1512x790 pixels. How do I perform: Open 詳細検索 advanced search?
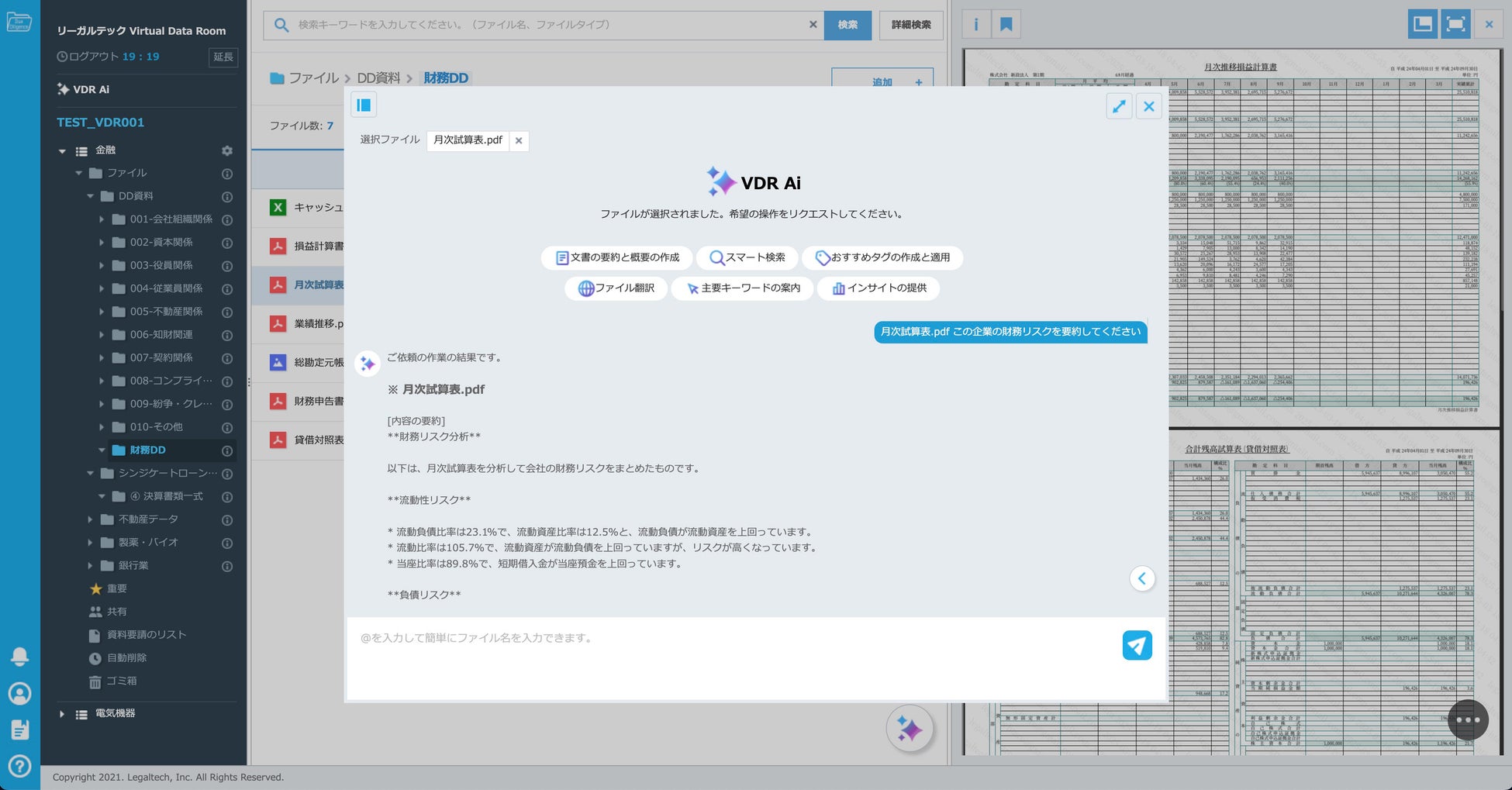911,25
